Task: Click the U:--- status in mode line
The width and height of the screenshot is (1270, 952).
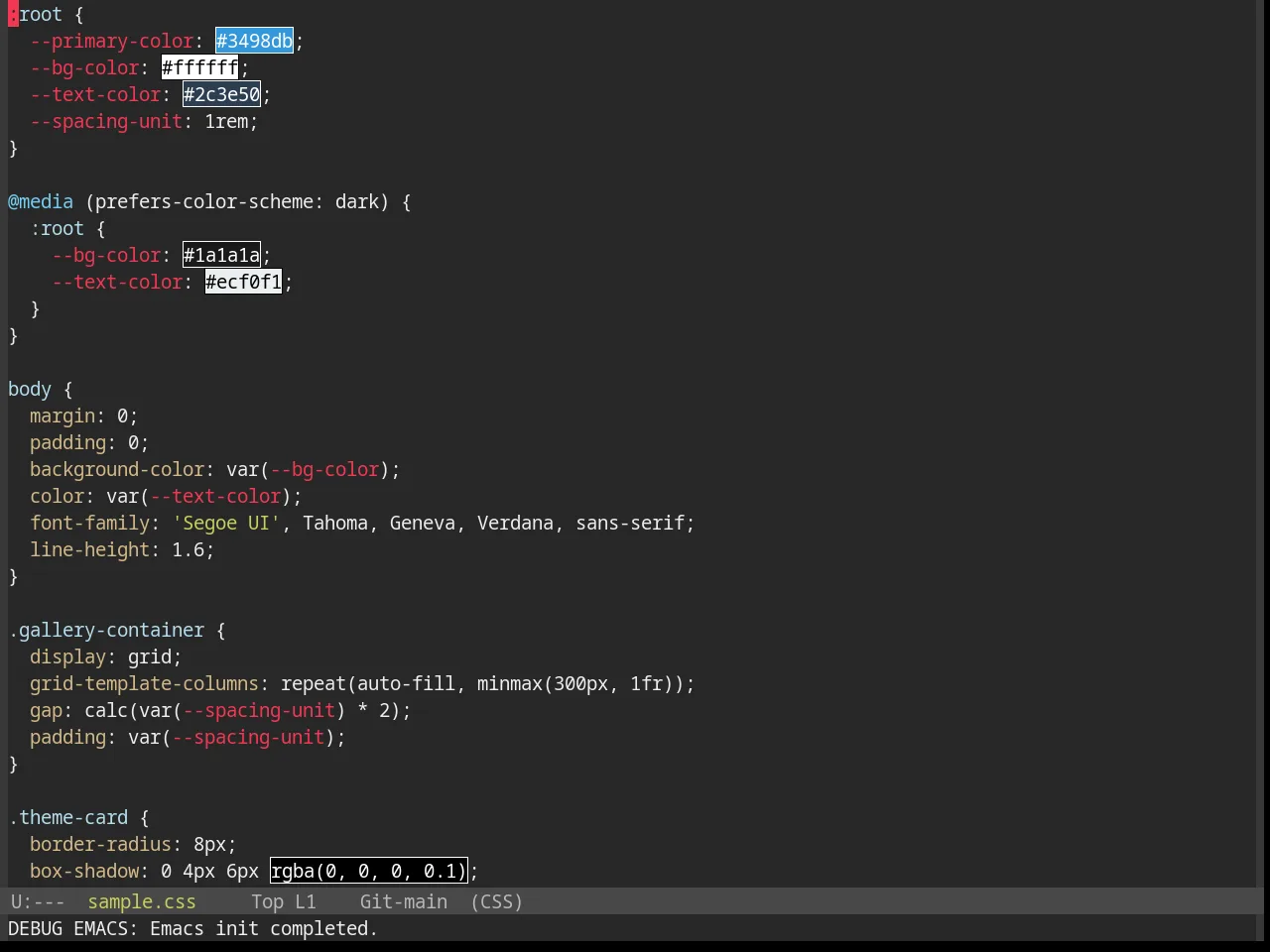Action: [x=38, y=901]
